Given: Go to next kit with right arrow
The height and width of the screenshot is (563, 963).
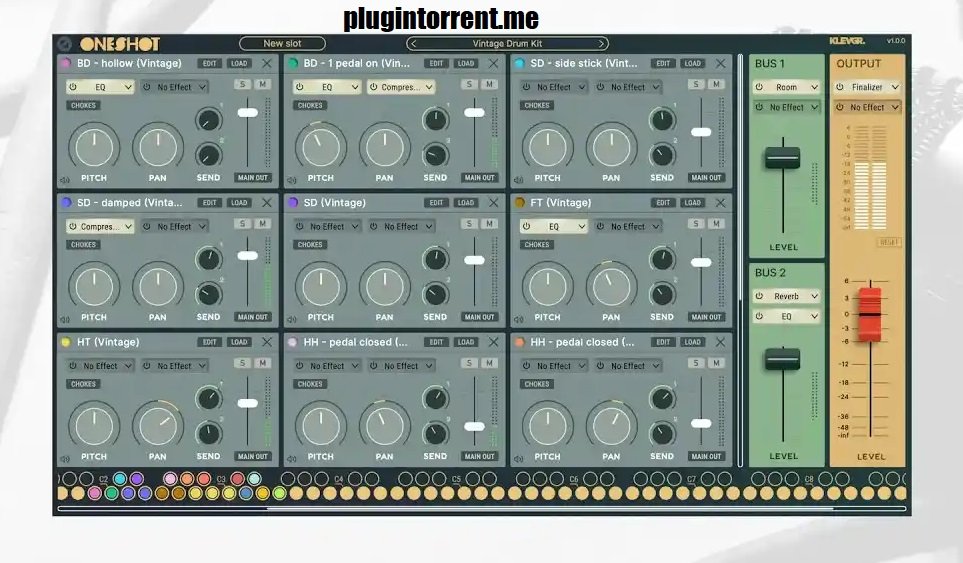Looking at the screenshot, I should [x=601, y=44].
